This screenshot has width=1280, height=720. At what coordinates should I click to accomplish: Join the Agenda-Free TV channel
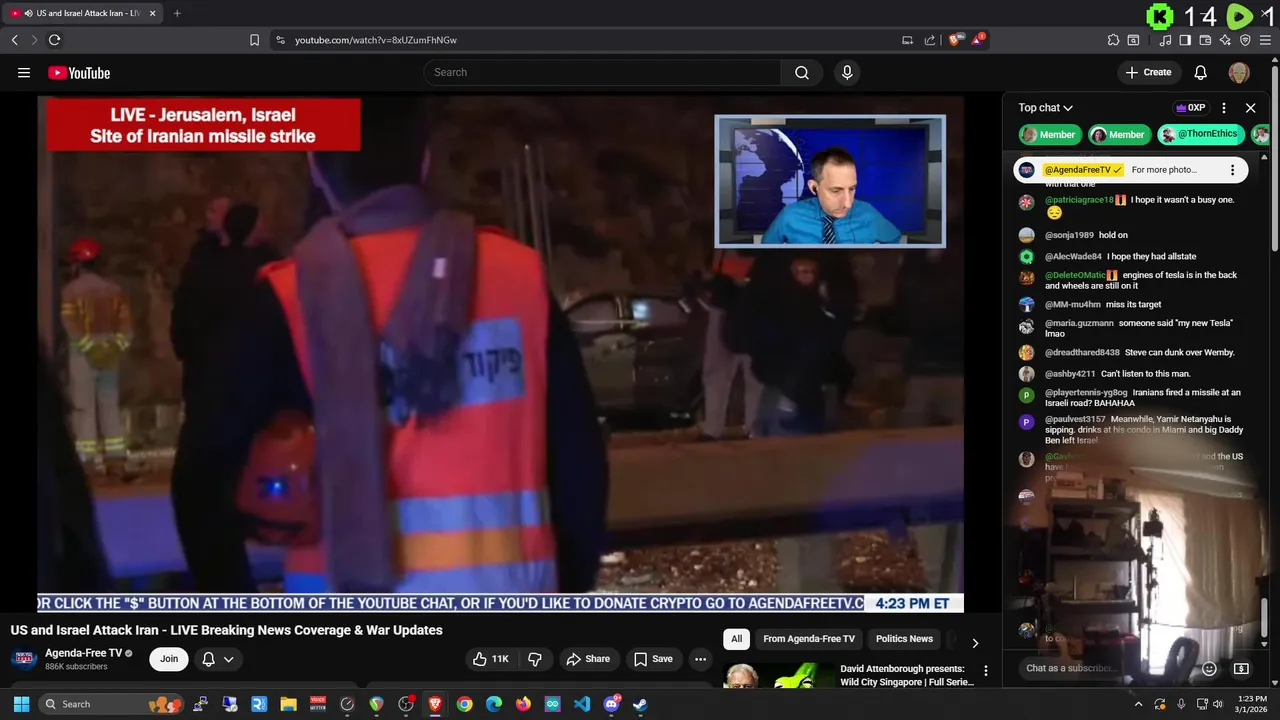point(169,659)
